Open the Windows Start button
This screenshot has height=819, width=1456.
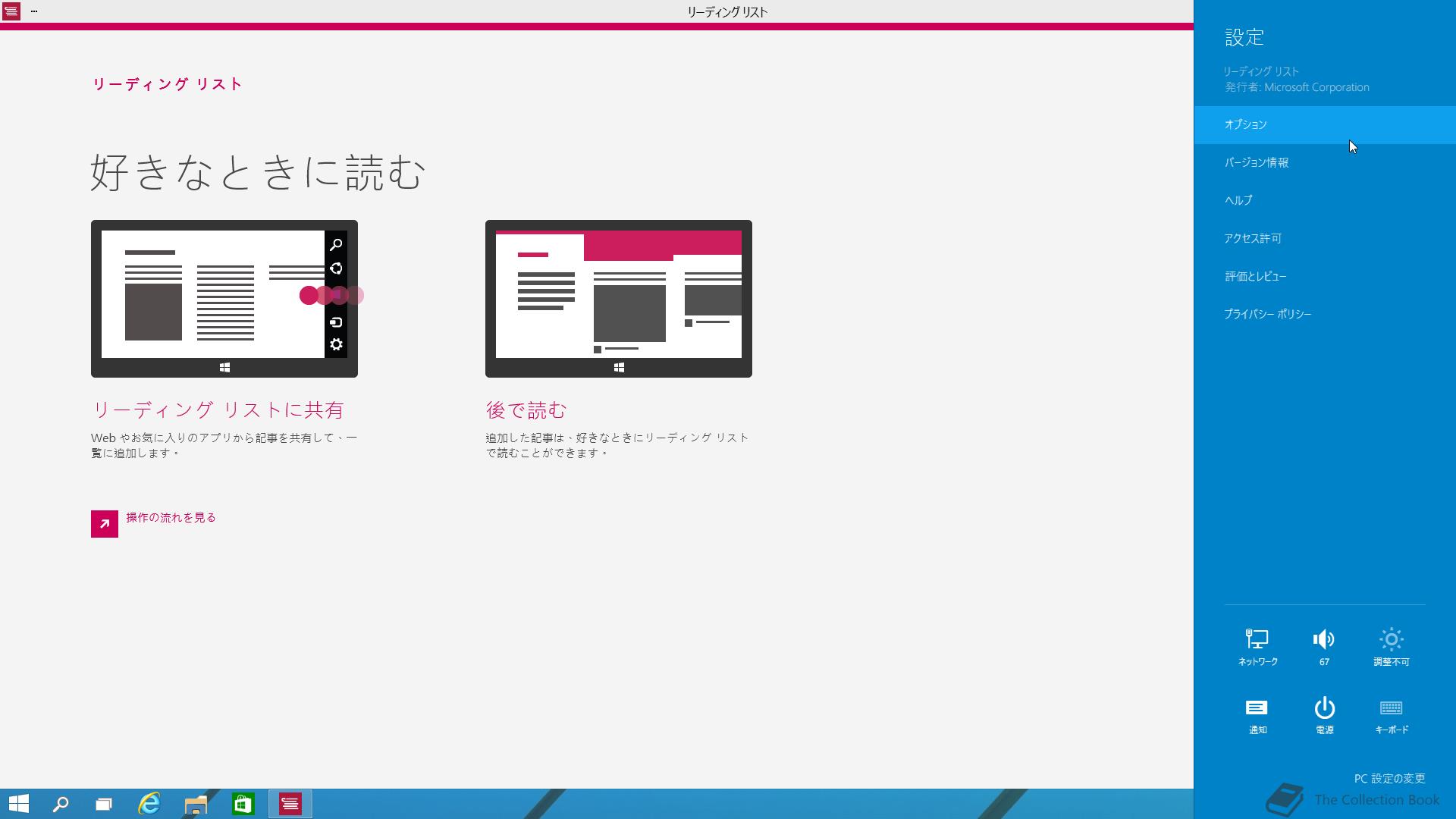(18, 804)
